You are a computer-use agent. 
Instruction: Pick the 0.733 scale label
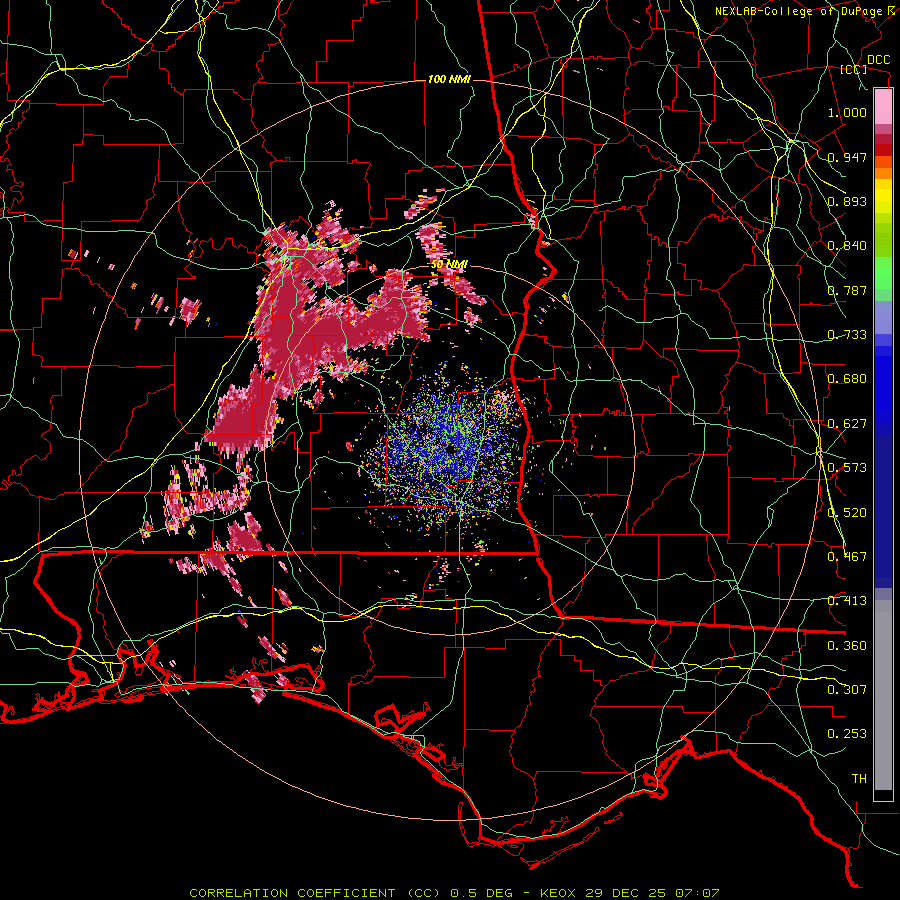click(847, 335)
